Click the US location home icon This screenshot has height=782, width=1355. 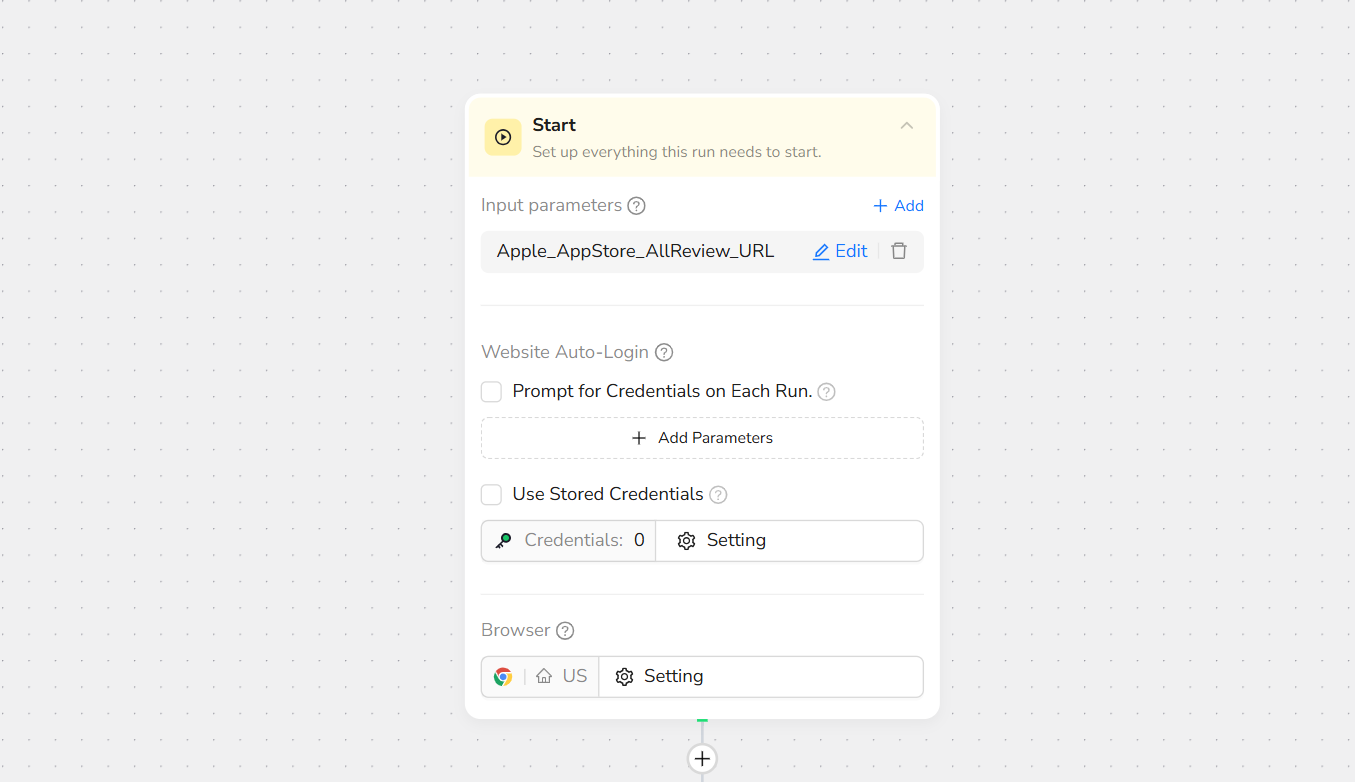544,677
